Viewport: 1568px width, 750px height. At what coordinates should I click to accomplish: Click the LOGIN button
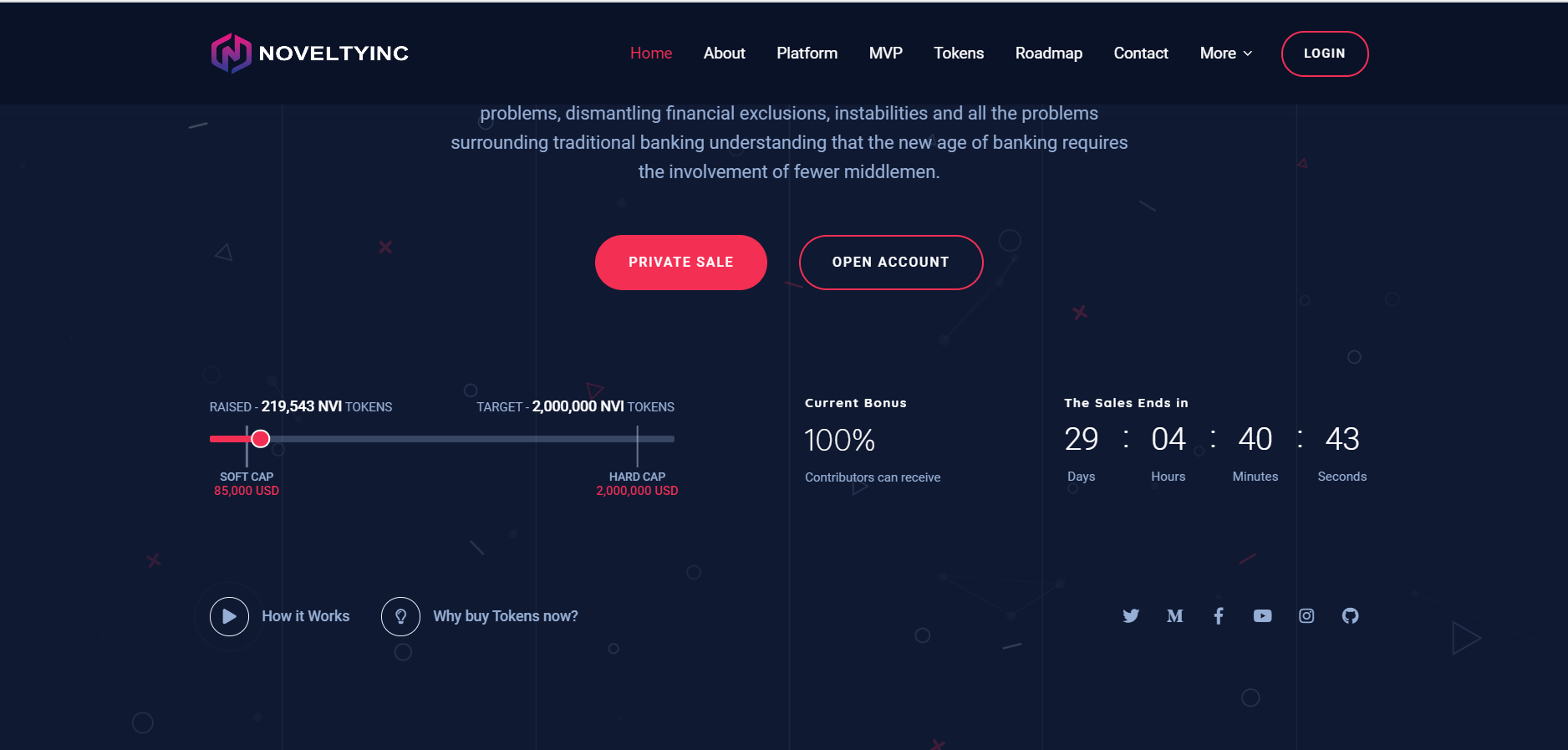point(1324,54)
